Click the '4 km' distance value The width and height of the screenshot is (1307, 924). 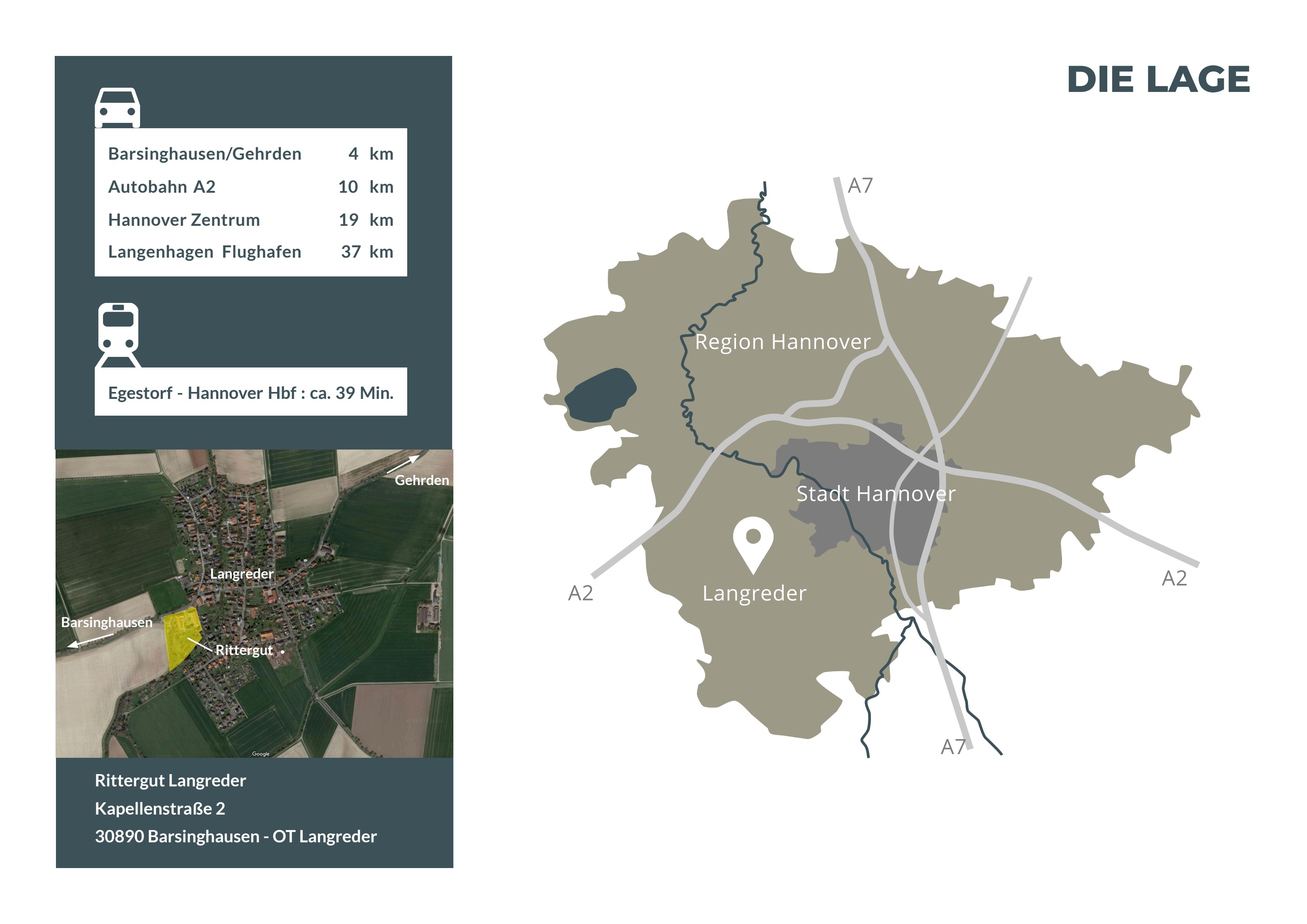pos(370,154)
